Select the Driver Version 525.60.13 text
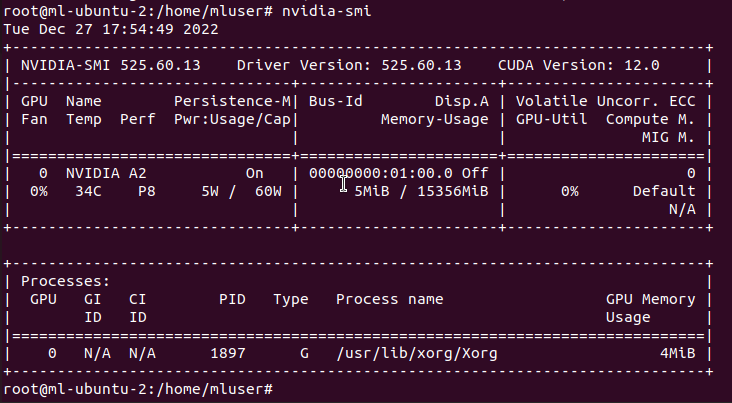 (349, 65)
